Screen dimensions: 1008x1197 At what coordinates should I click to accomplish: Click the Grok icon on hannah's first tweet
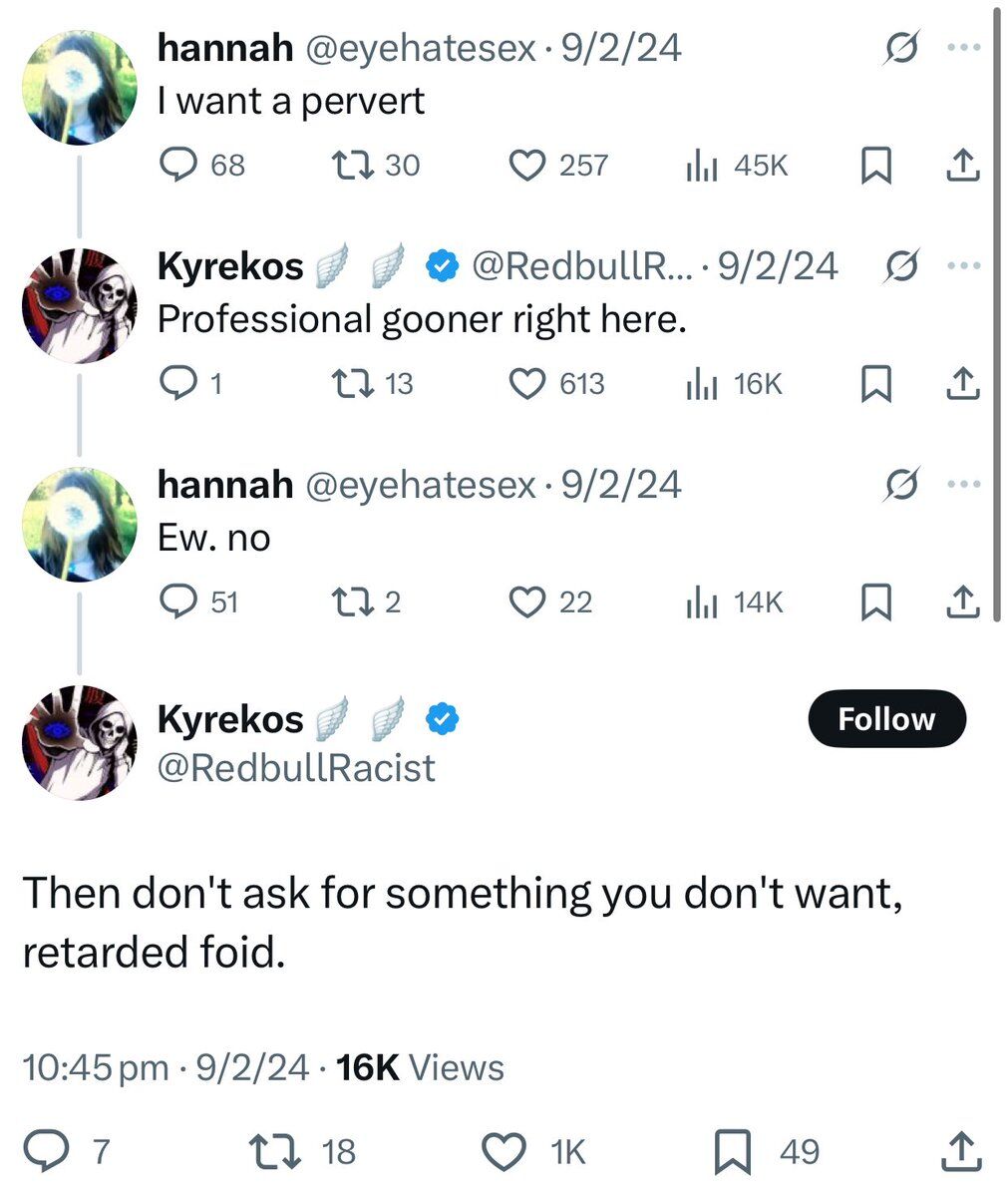coord(902,48)
